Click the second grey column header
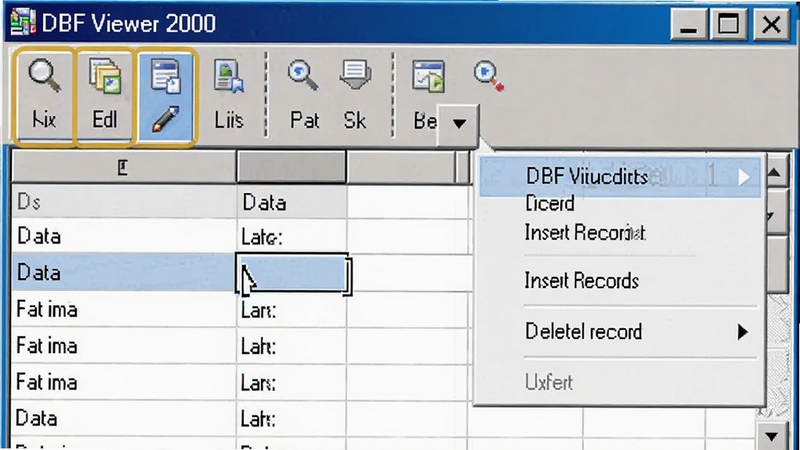The height and width of the screenshot is (450, 800). [x=291, y=166]
